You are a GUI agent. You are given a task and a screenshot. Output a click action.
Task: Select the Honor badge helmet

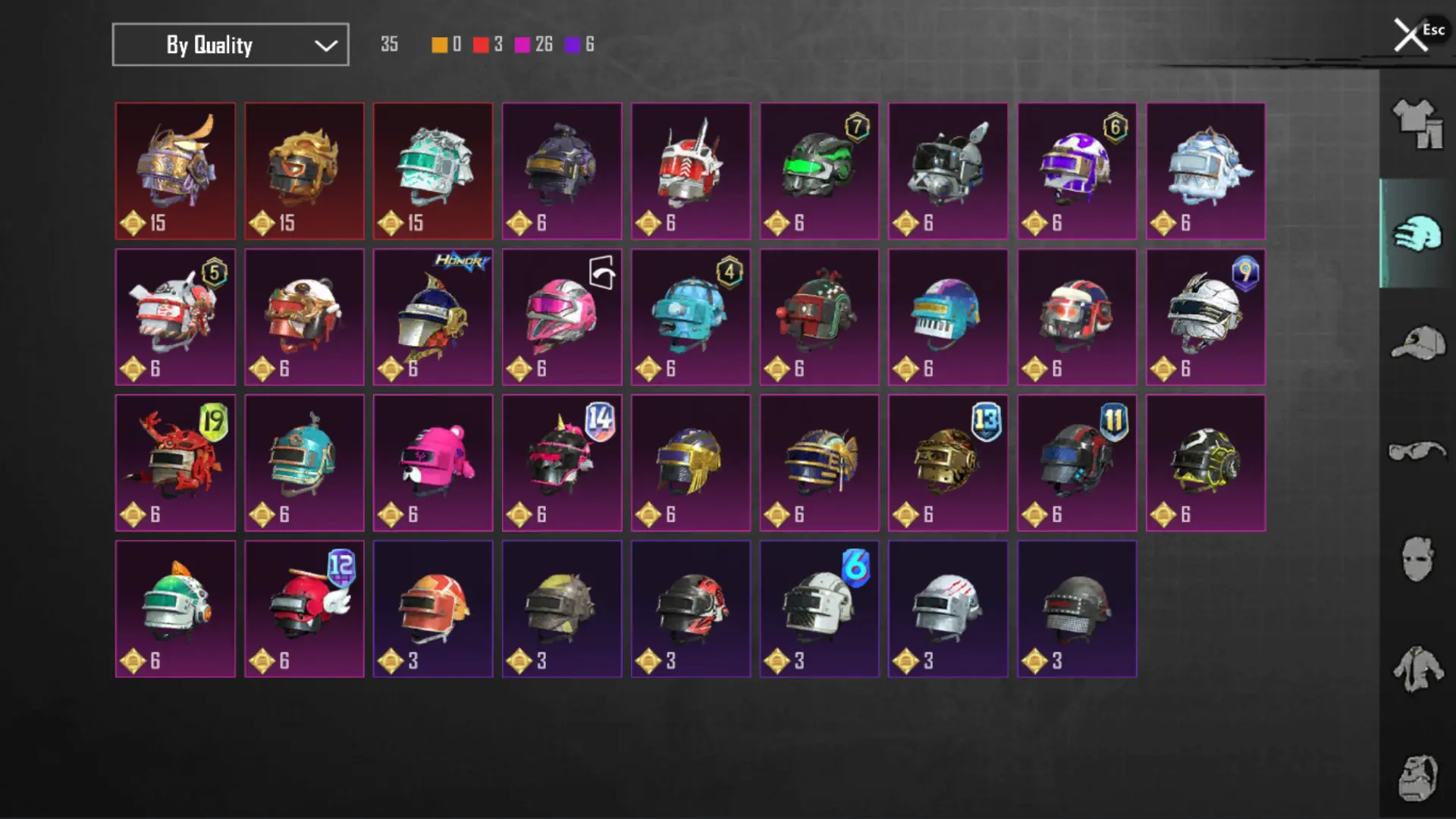pos(433,317)
